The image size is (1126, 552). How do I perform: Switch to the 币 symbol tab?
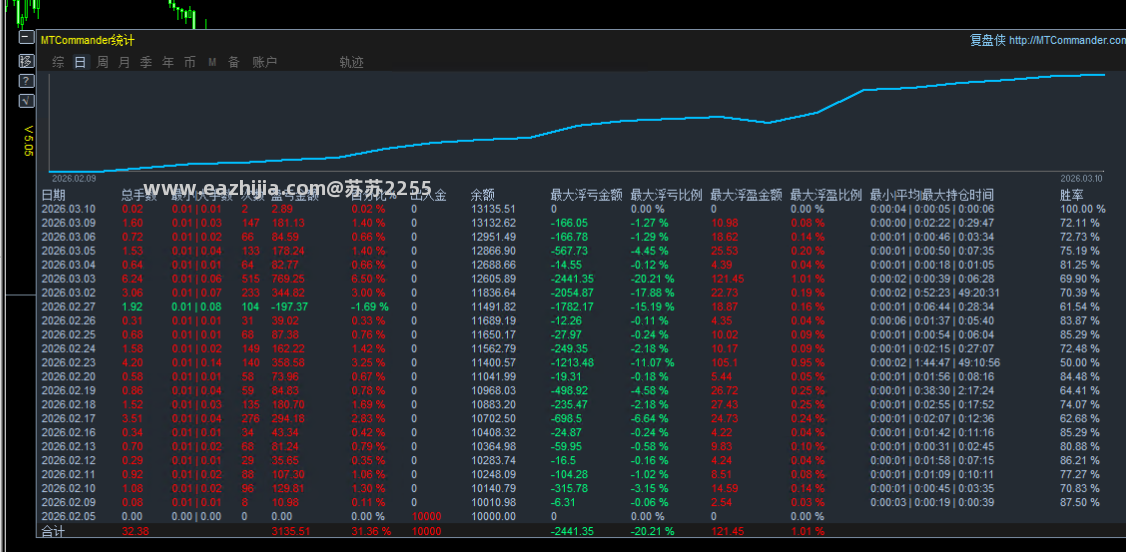(x=190, y=62)
